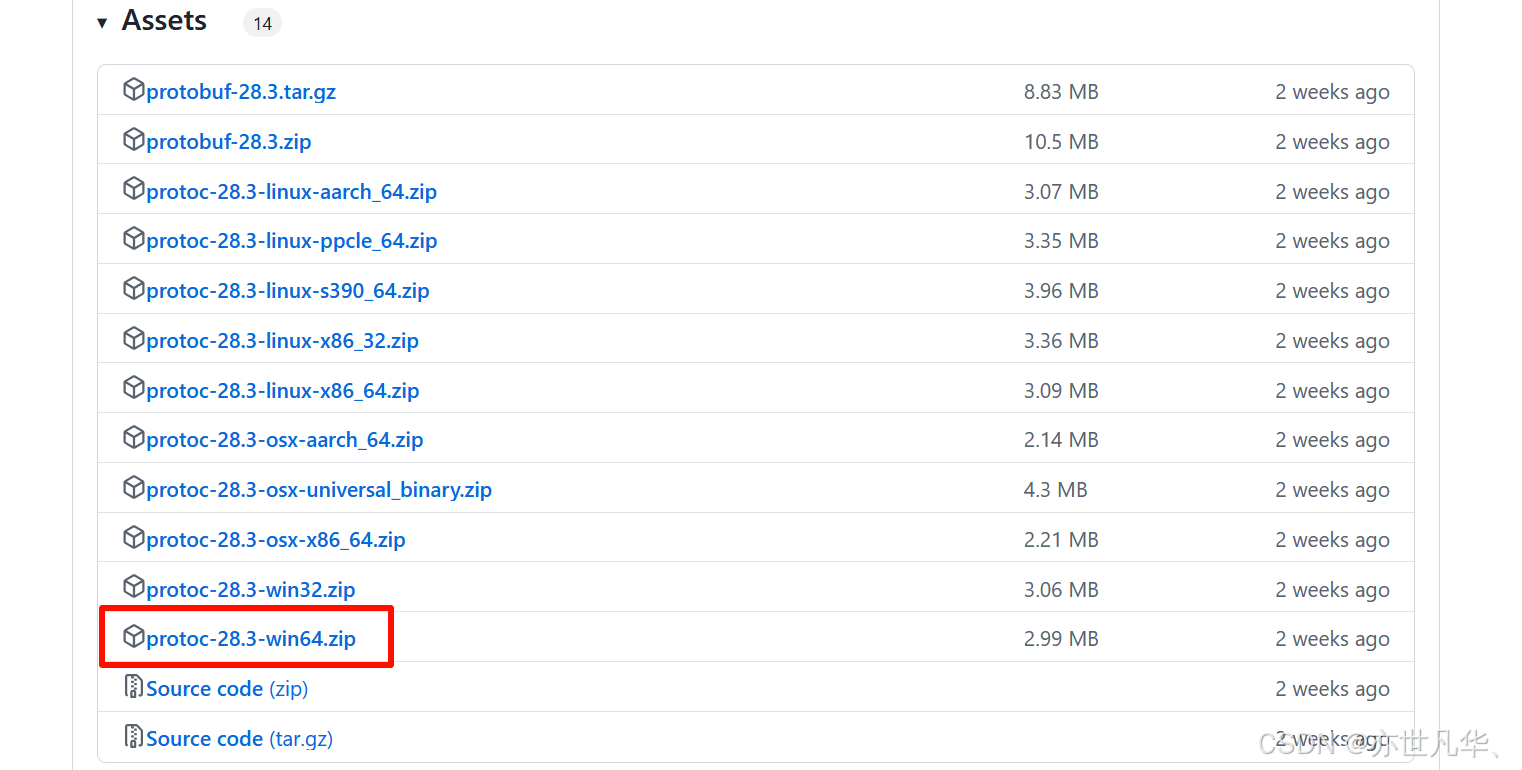Viewport: 1522px width, 770px height.
Task: Click the upload date on the linux-s390_64 row
Action: tap(1332, 291)
